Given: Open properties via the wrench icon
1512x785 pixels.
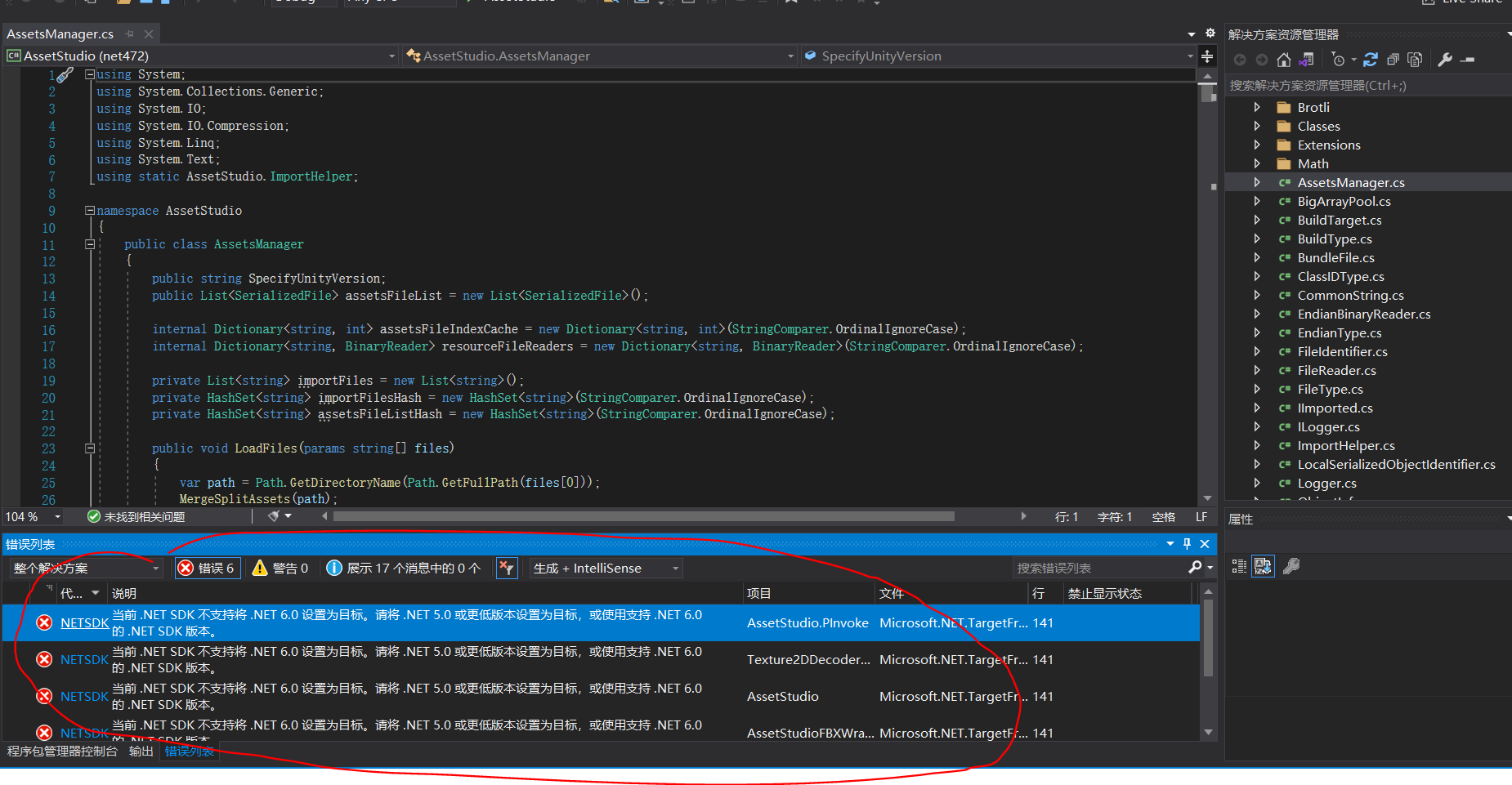Looking at the screenshot, I should coord(1445,60).
